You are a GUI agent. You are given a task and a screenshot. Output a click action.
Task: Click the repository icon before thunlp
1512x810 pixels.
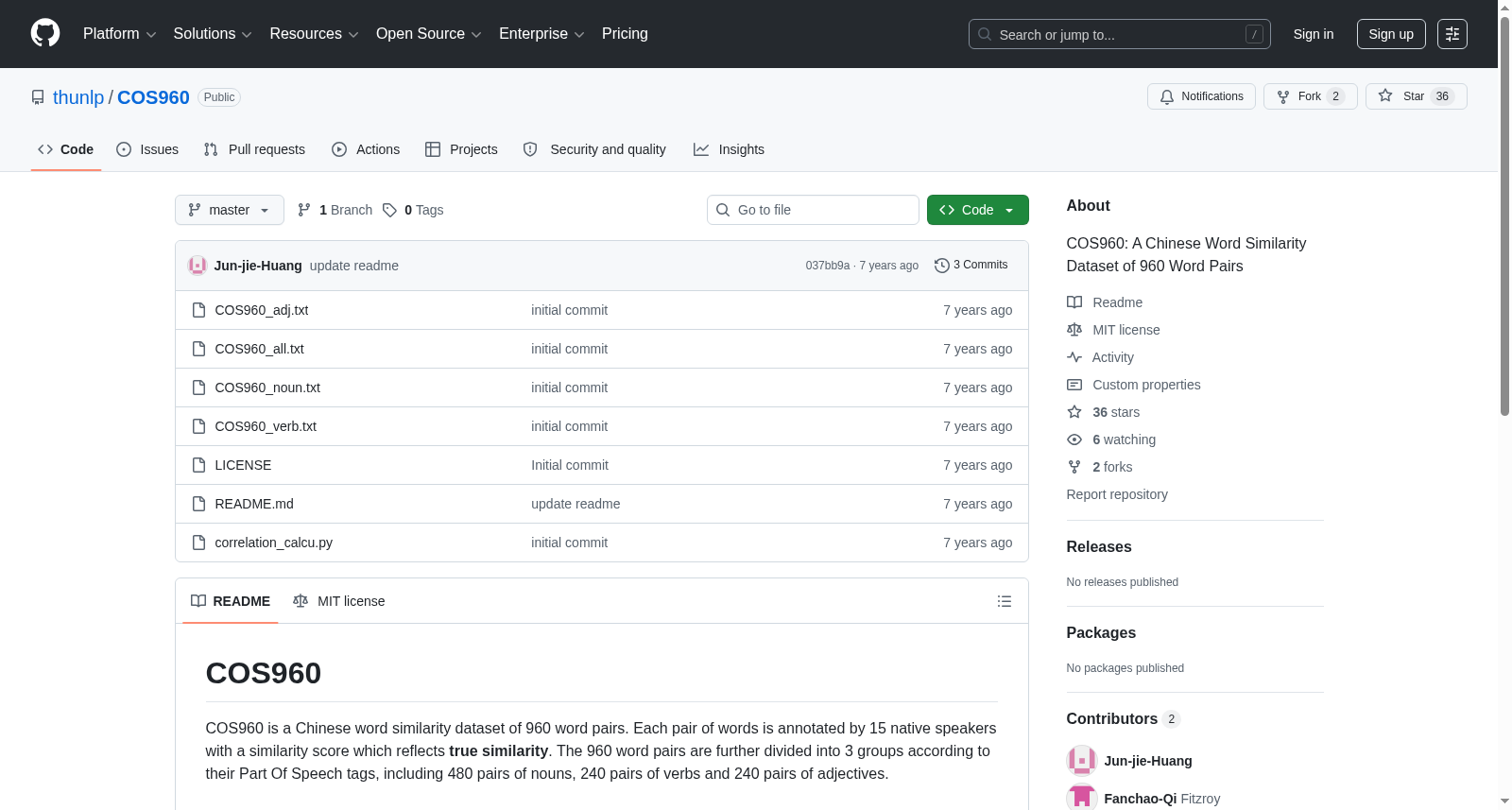[38, 97]
